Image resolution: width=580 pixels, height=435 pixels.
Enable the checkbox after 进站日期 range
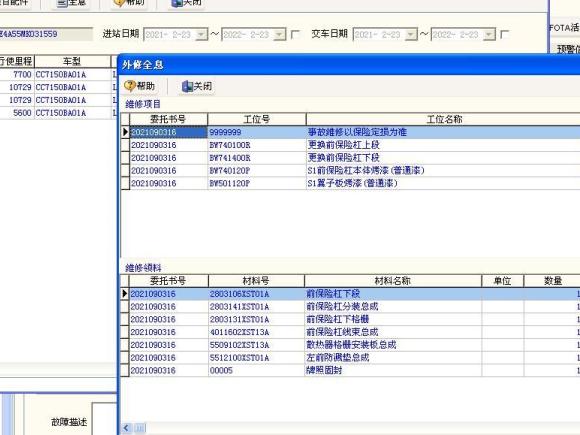[295, 35]
